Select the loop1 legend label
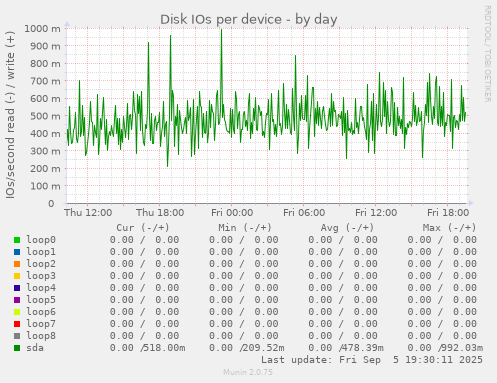497x383 pixels. (41, 252)
